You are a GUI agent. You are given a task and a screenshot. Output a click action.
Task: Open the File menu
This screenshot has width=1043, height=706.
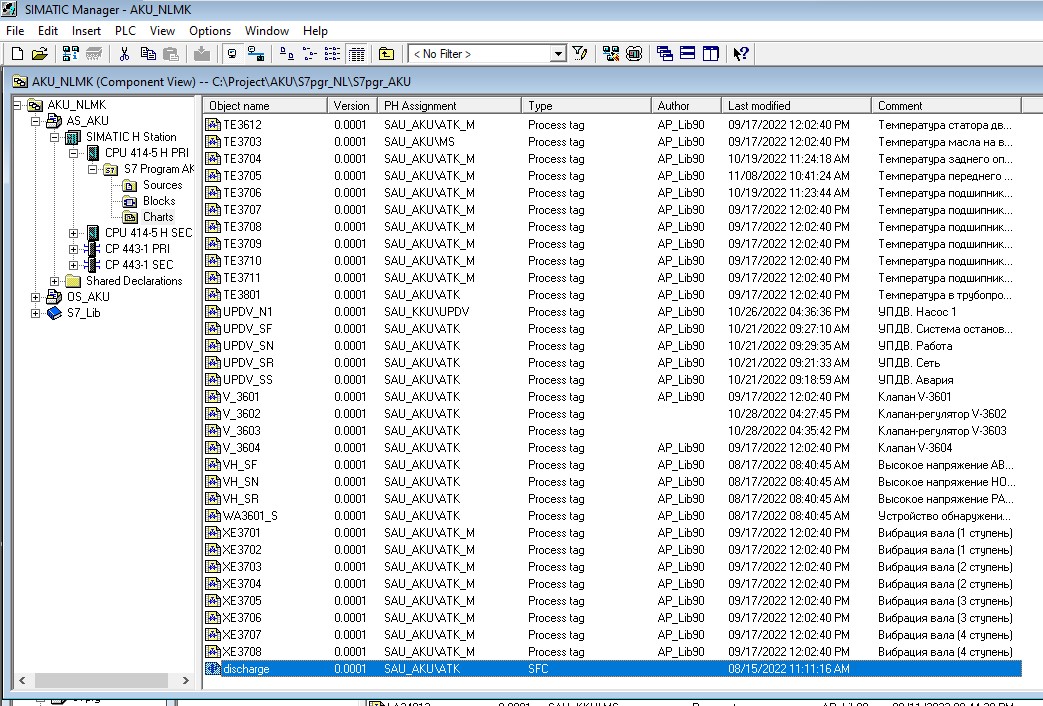(x=15, y=31)
